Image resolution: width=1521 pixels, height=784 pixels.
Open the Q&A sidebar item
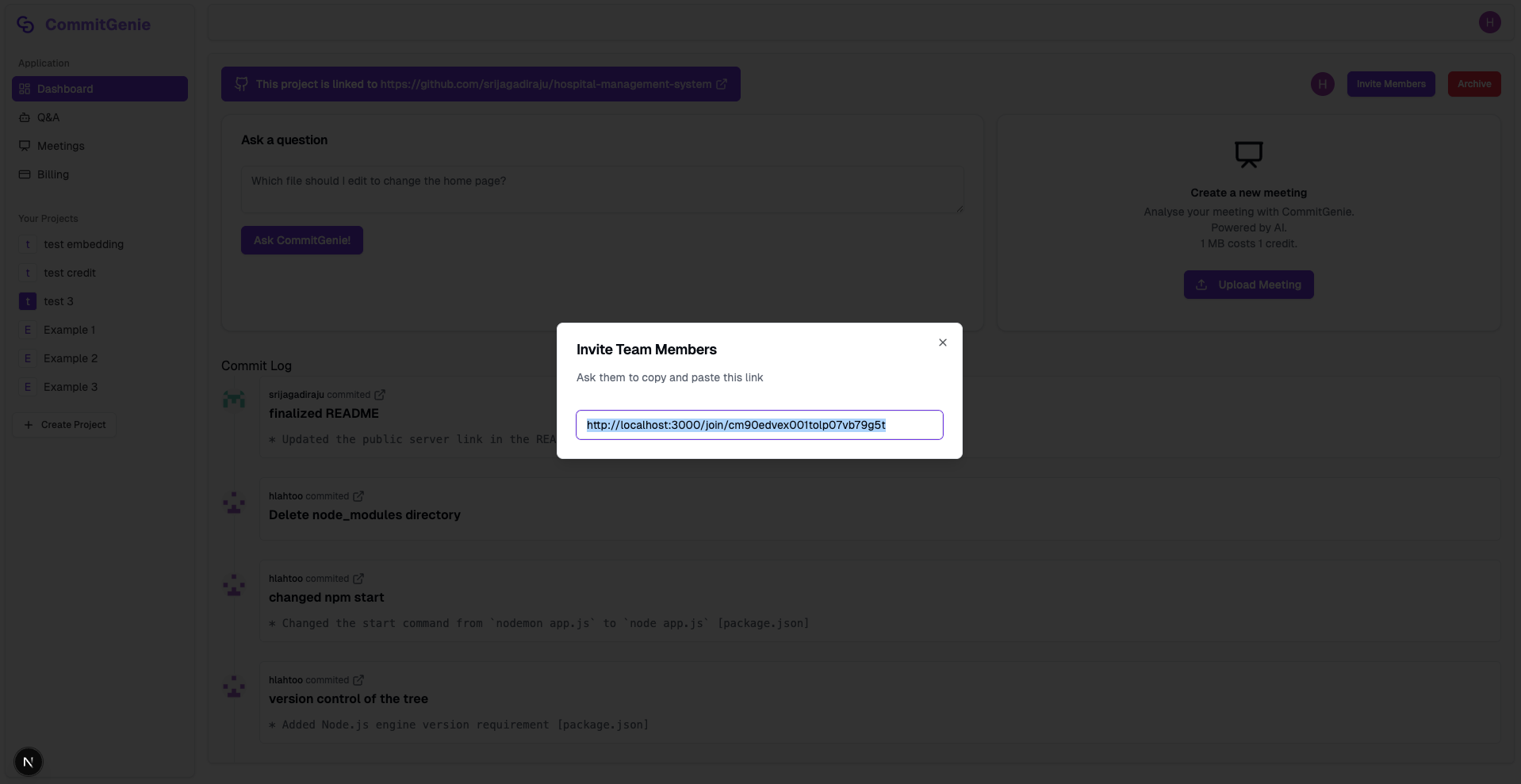click(x=100, y=117)
